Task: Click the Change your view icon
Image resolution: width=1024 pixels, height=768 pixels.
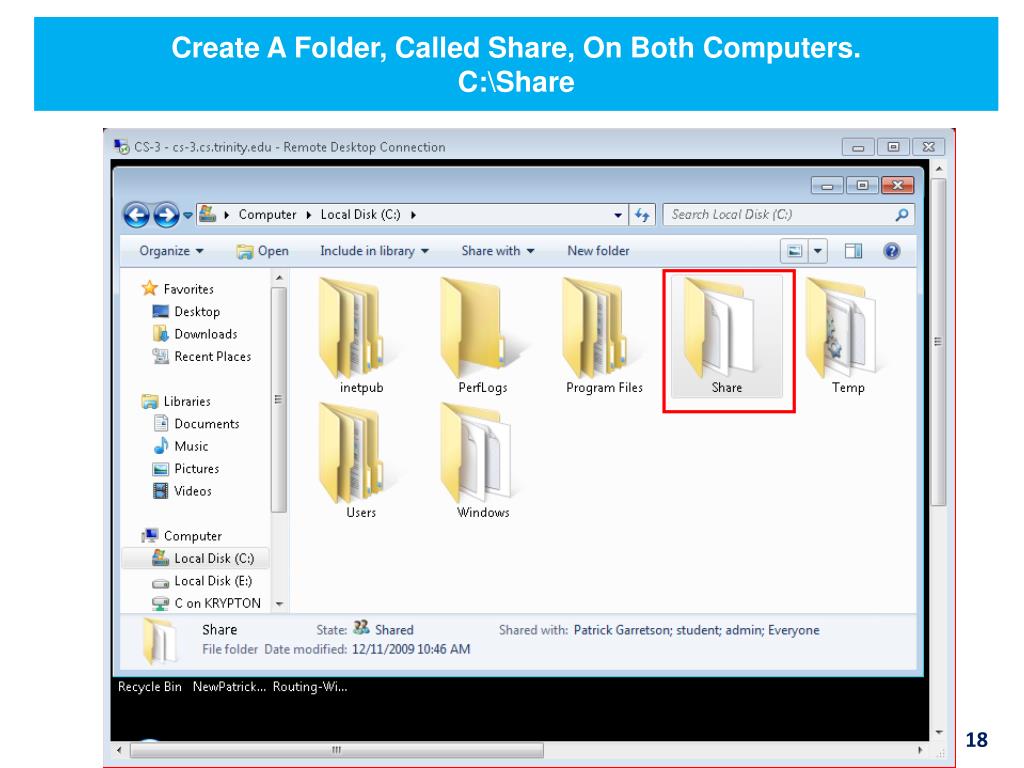Action: 795,251
